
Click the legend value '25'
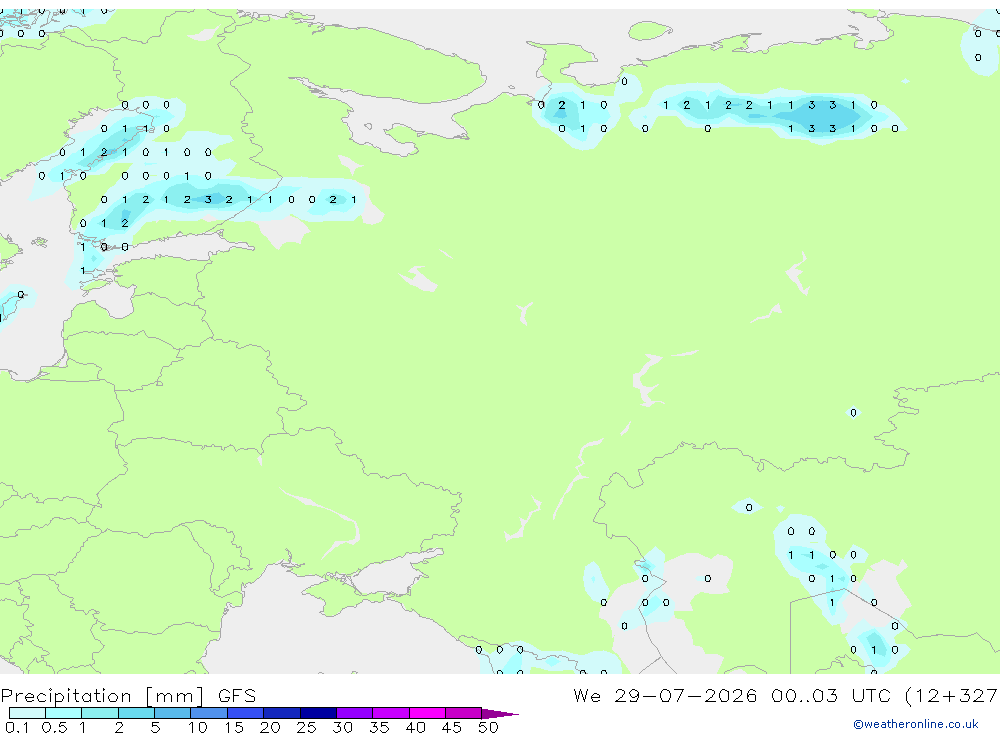point(306,727)
